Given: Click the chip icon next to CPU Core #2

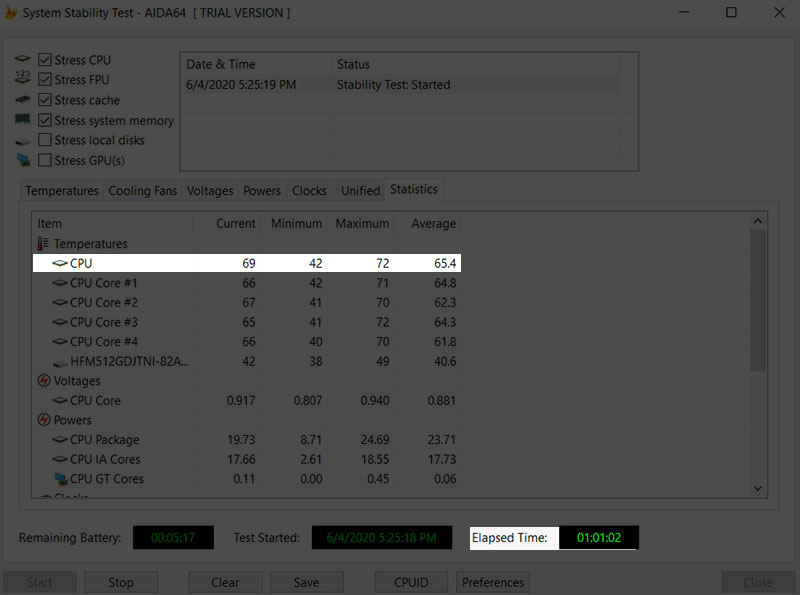Looking at the screenshot, I should click(x=60, y=303).
